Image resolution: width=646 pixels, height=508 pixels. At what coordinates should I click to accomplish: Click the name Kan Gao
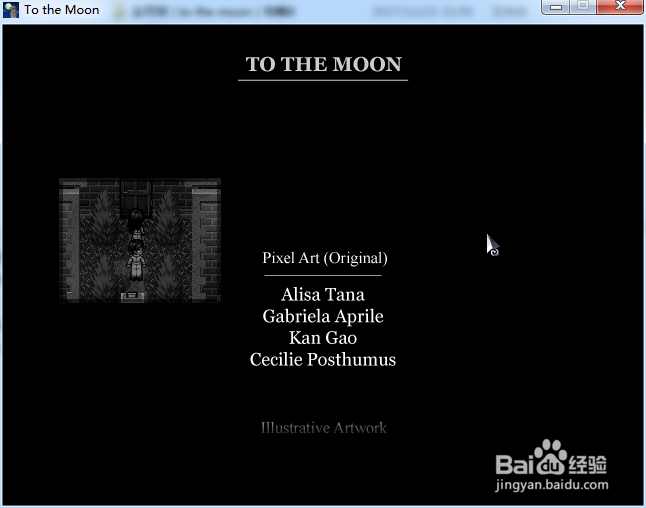click(323, 338)
